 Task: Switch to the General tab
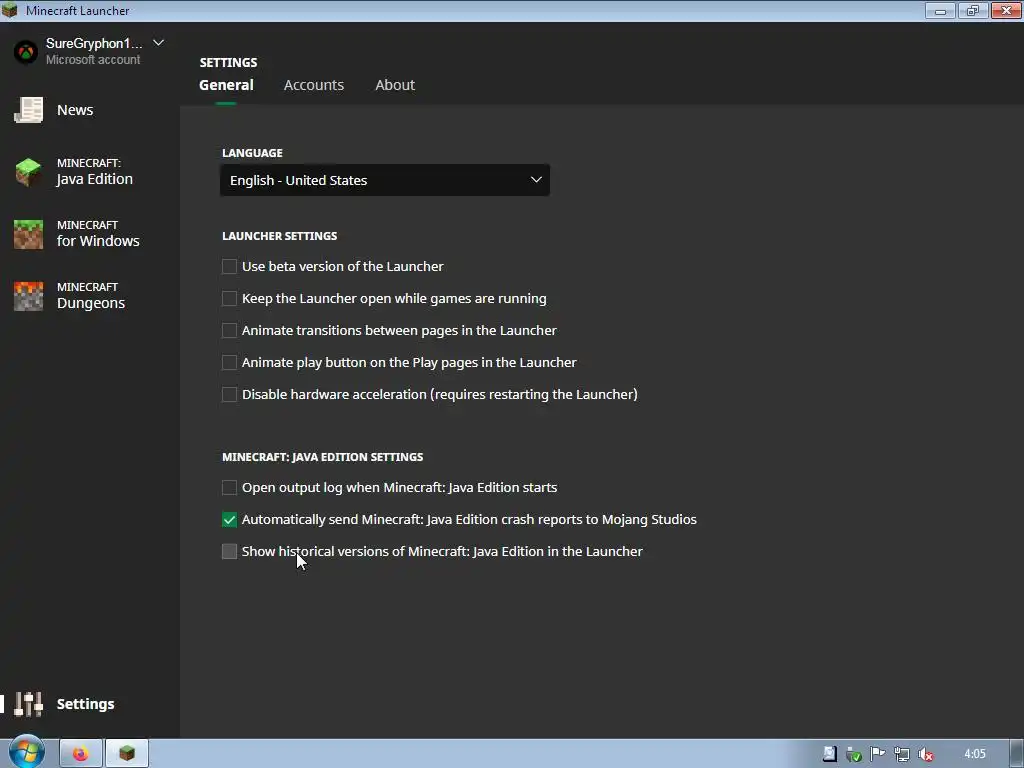click(x=226, y=85)
